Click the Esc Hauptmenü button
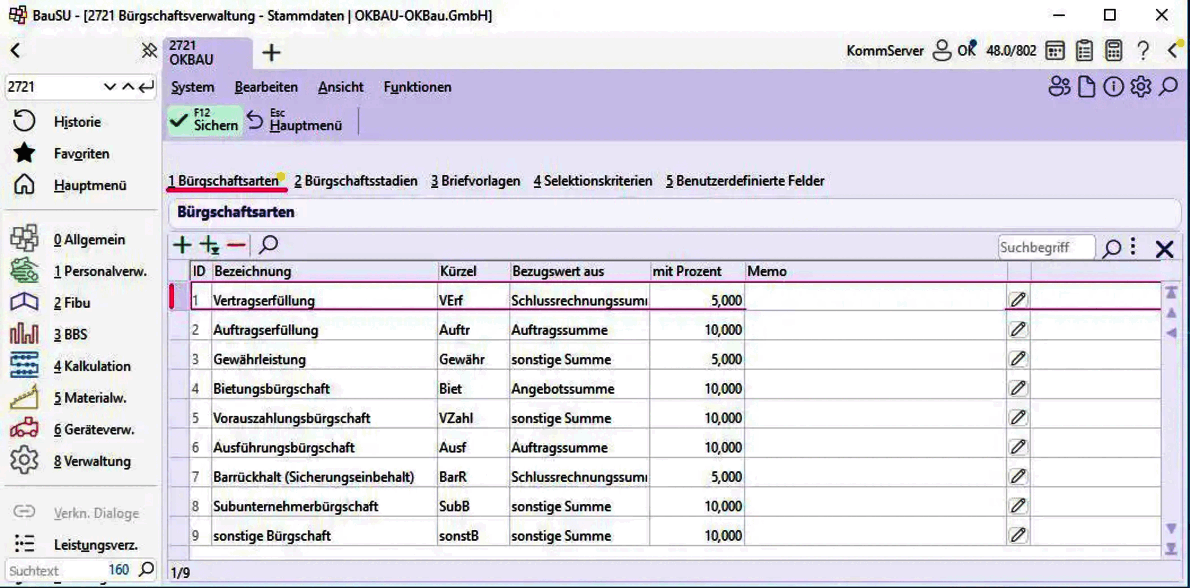This screenshot has height=588, width=1190. coord(296,120)
